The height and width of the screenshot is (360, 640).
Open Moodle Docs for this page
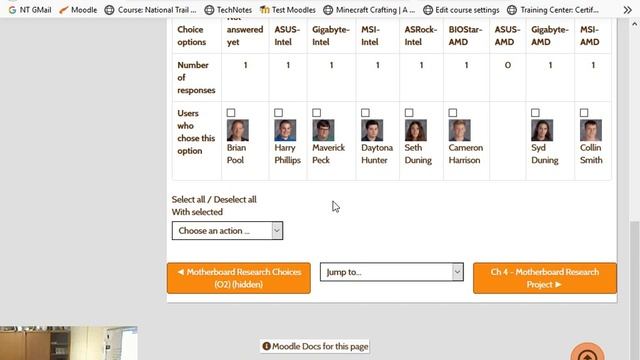tap(315, 347)
